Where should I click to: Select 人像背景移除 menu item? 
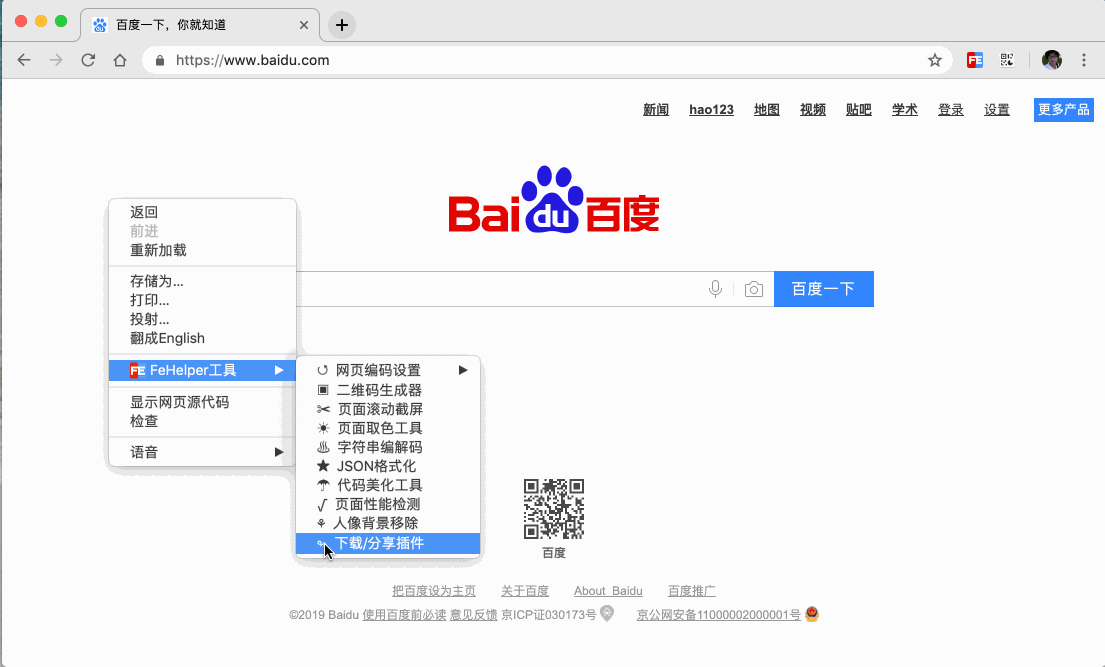tap(388, 523)
